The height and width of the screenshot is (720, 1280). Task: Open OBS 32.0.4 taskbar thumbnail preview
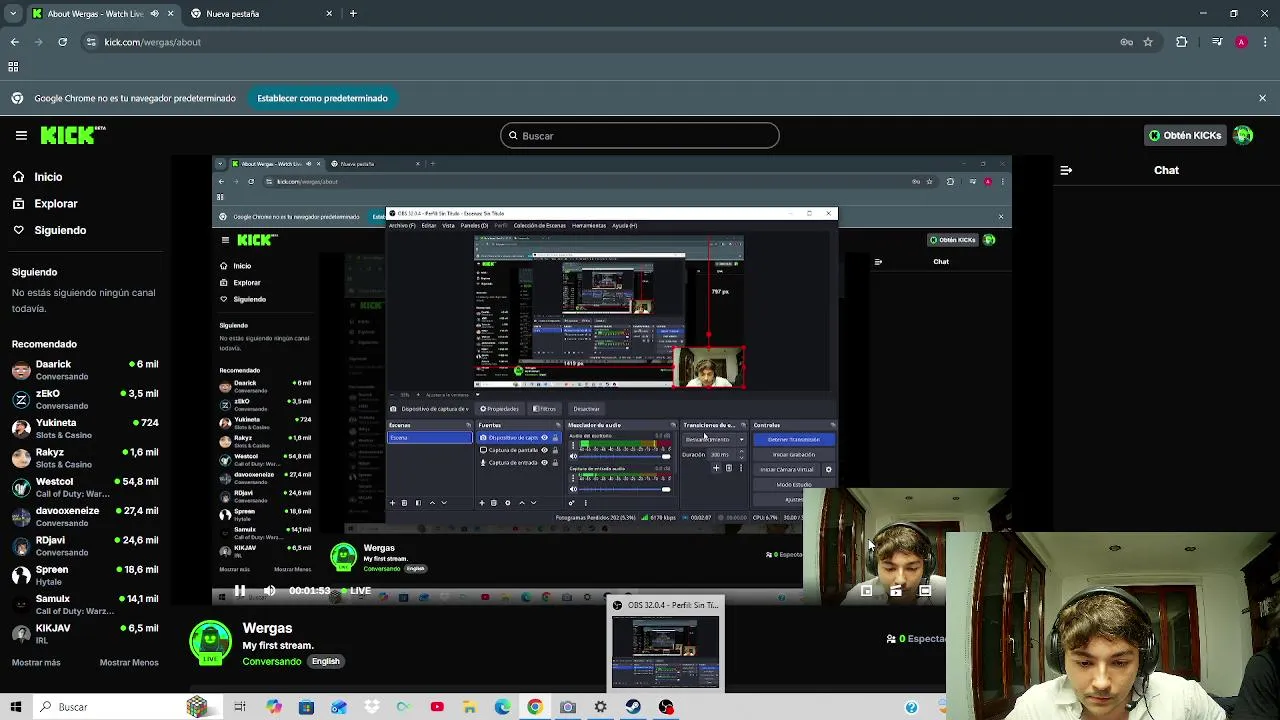[x=665, y=644]
